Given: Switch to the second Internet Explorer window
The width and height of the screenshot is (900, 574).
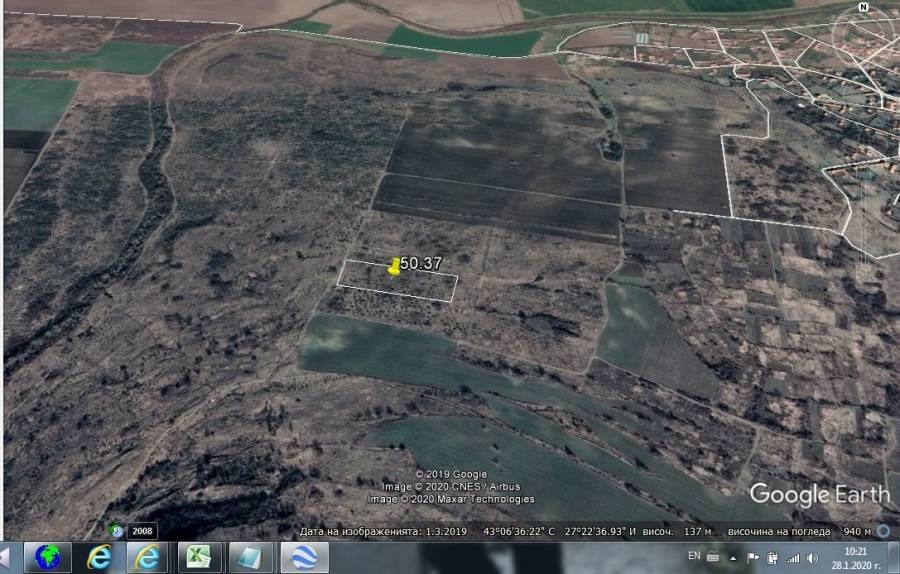Looking at the screenshot, I should 148,556.
